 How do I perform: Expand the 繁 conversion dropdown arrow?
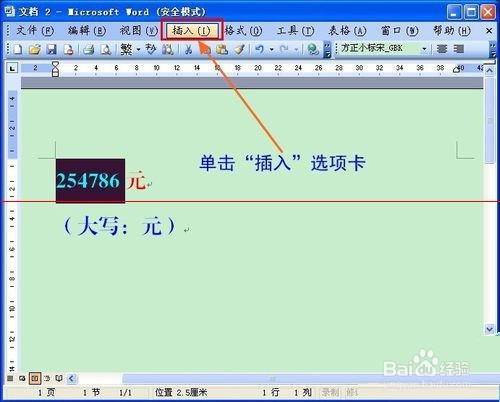point(139,50)
